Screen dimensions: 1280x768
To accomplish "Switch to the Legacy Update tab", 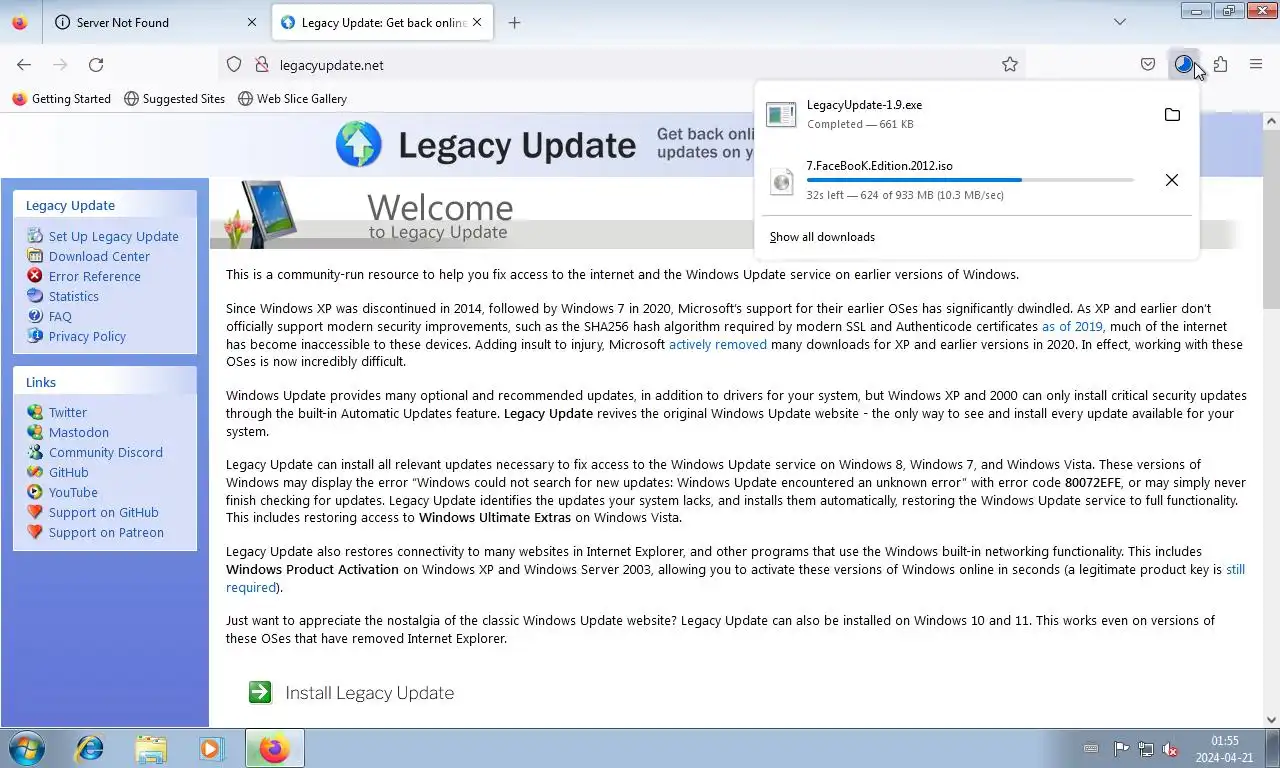I will click(383, 22).
